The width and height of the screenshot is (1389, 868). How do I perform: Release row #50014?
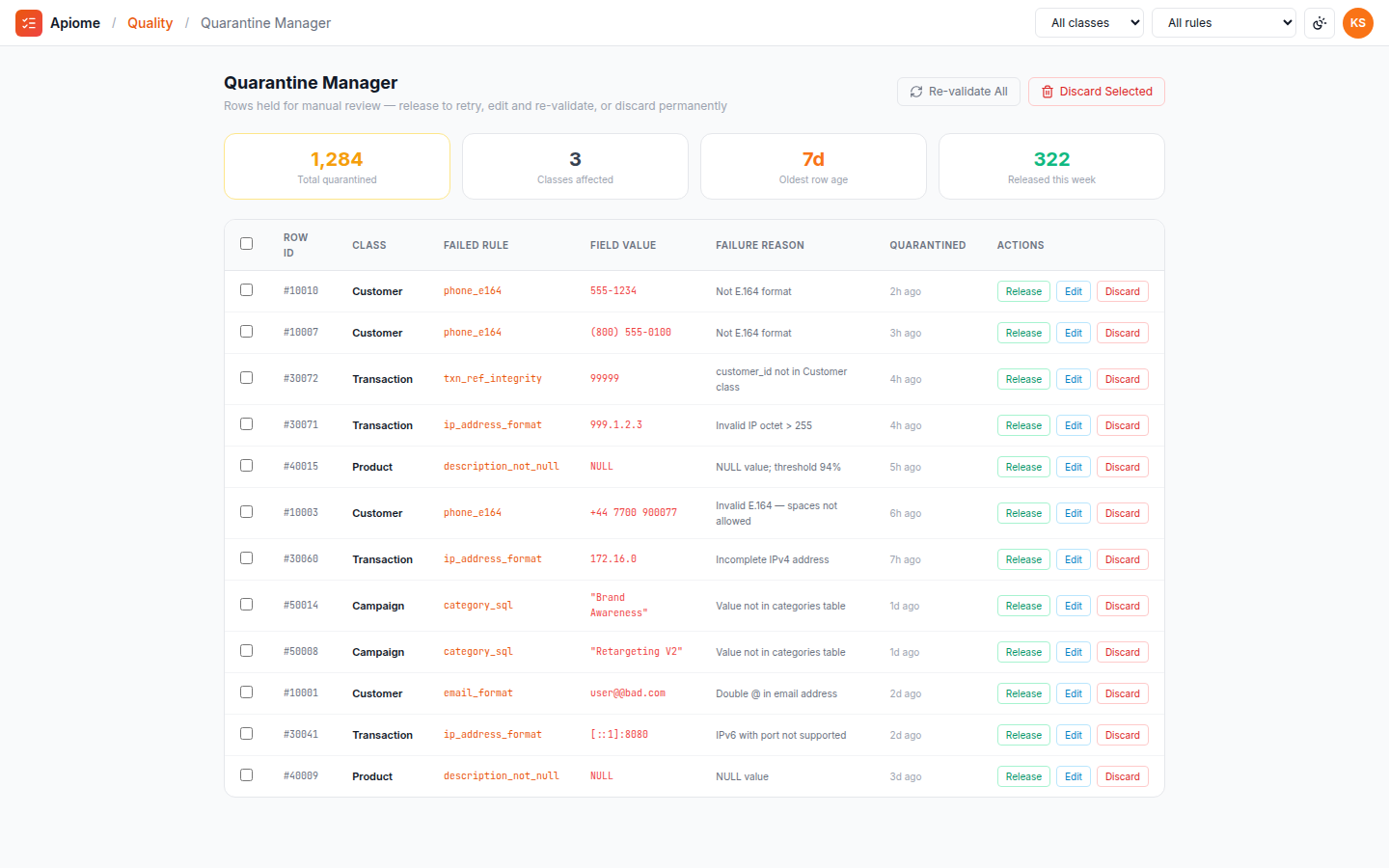pos(1023,606)
